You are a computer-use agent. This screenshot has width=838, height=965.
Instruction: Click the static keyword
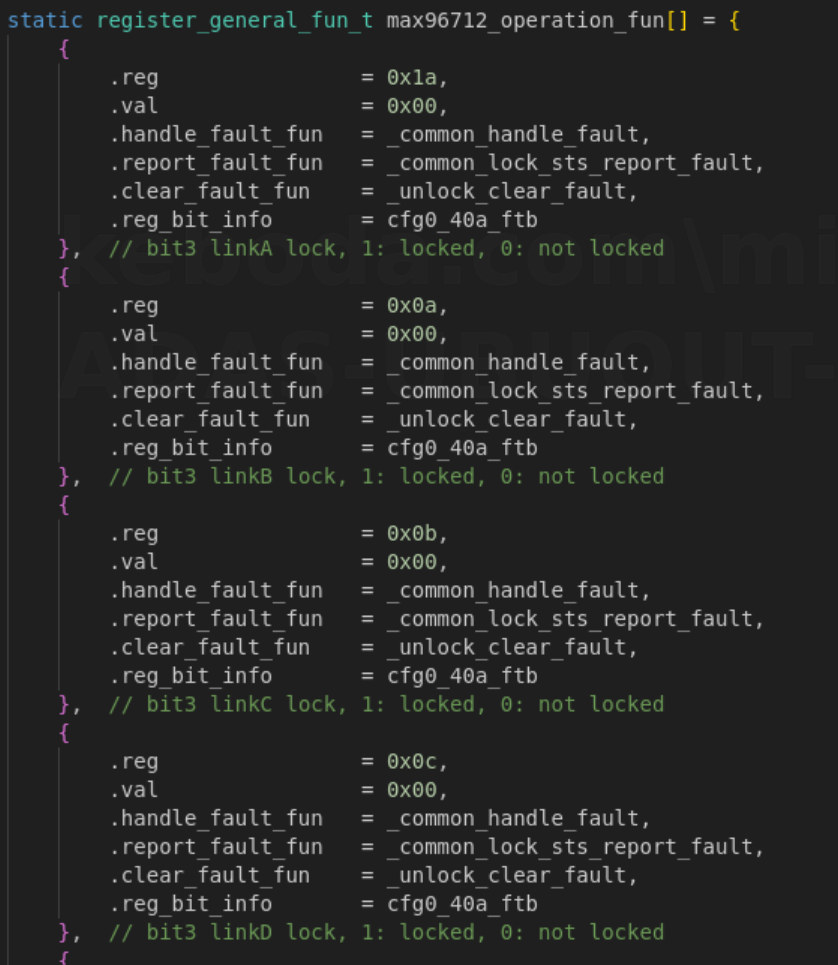click(46, 20)
